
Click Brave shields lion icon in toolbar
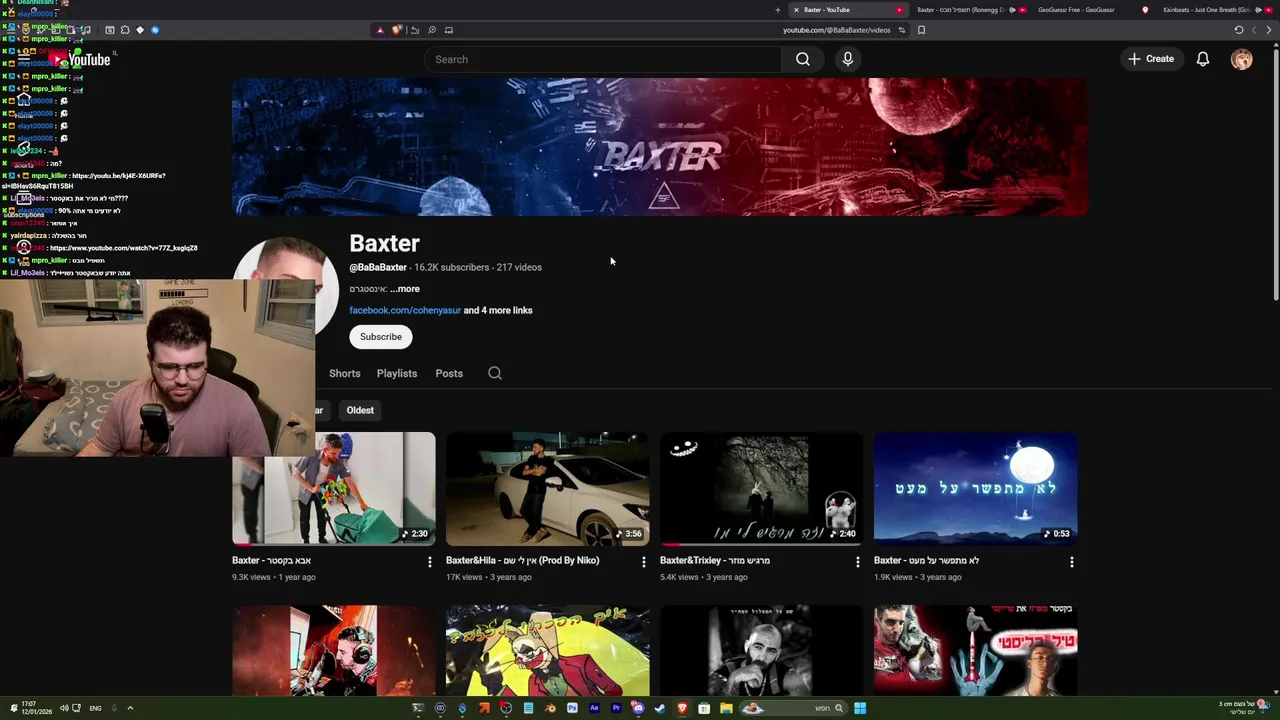point(396,30)
